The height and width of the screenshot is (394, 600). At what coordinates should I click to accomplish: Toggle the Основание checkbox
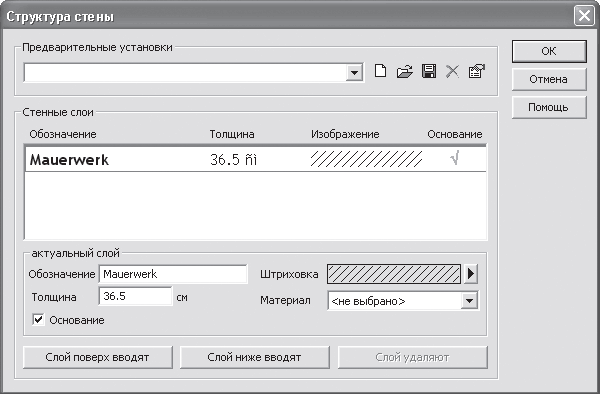point(38,320)
